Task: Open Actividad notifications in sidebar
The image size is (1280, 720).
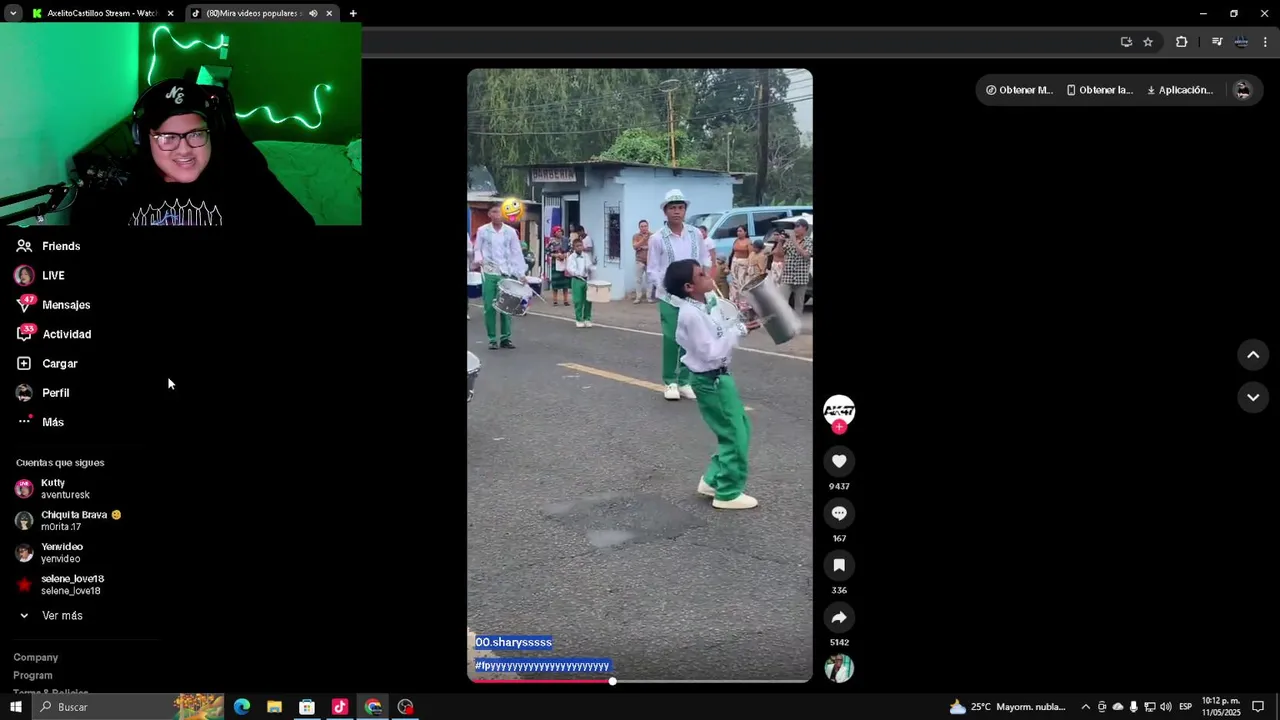Action: tap(54, 334)
